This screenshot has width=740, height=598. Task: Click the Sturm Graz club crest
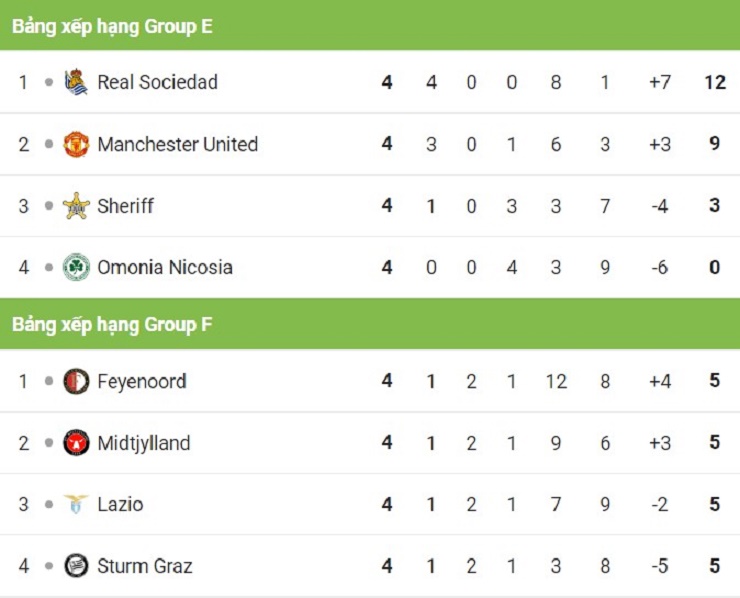[76, 566]
